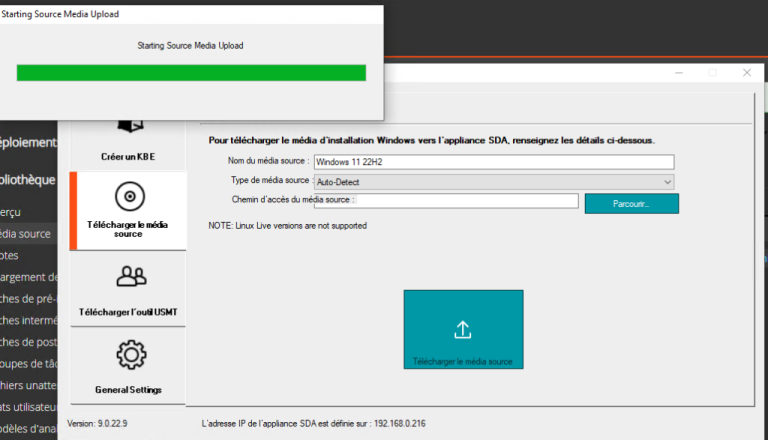Maximize the media manager window
The height and width of the screenshot is (440, 768).
712,73
